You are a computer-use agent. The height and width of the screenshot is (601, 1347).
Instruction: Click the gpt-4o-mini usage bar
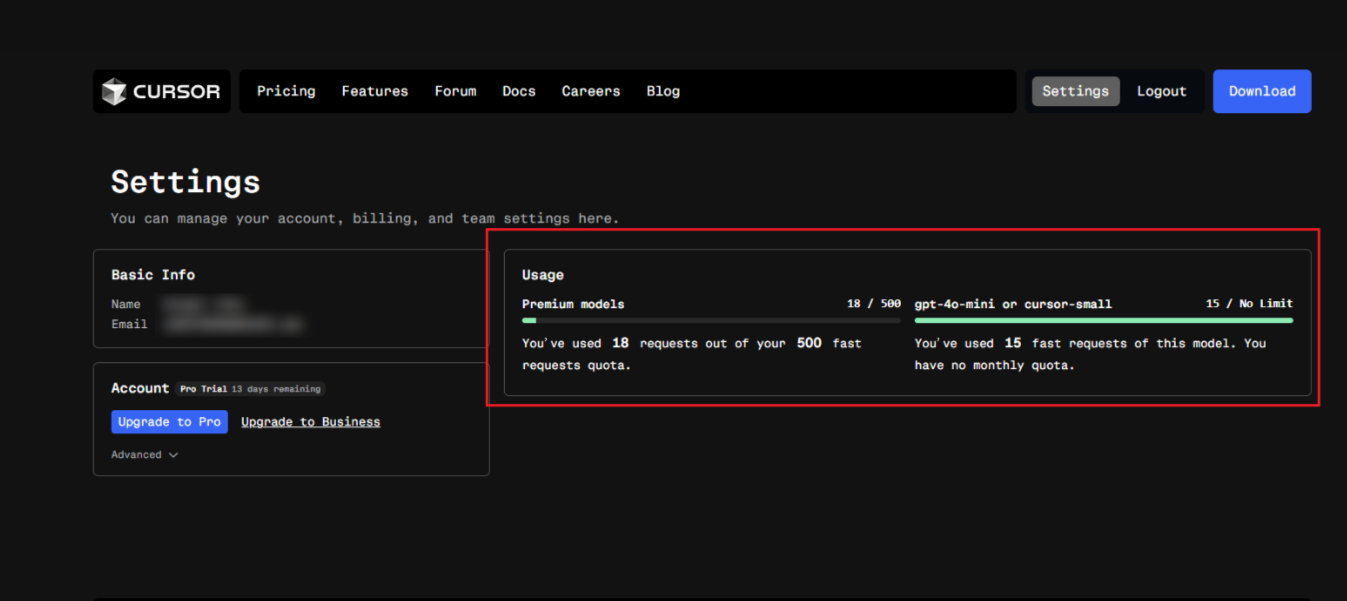(1104, 321)
